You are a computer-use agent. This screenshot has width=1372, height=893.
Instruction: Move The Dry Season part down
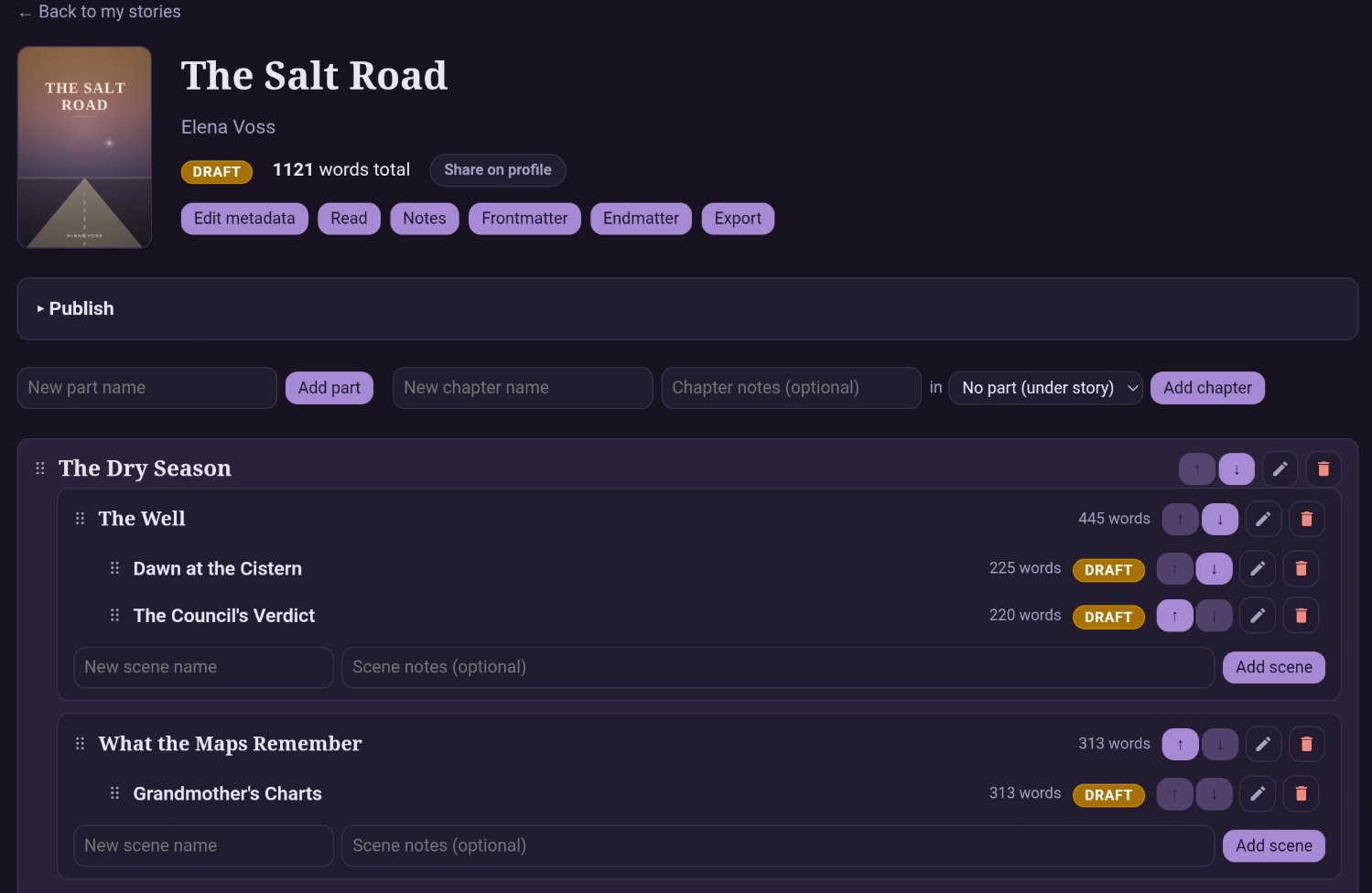click(1237, 469)
